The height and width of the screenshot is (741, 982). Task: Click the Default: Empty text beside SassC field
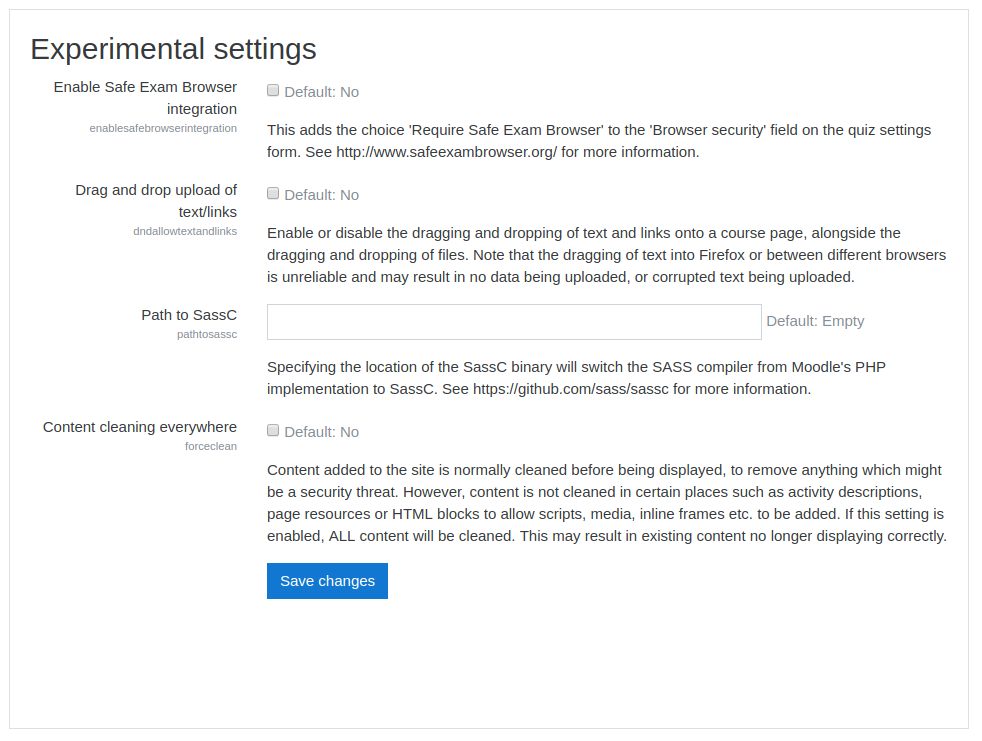(x=815, y=321)
